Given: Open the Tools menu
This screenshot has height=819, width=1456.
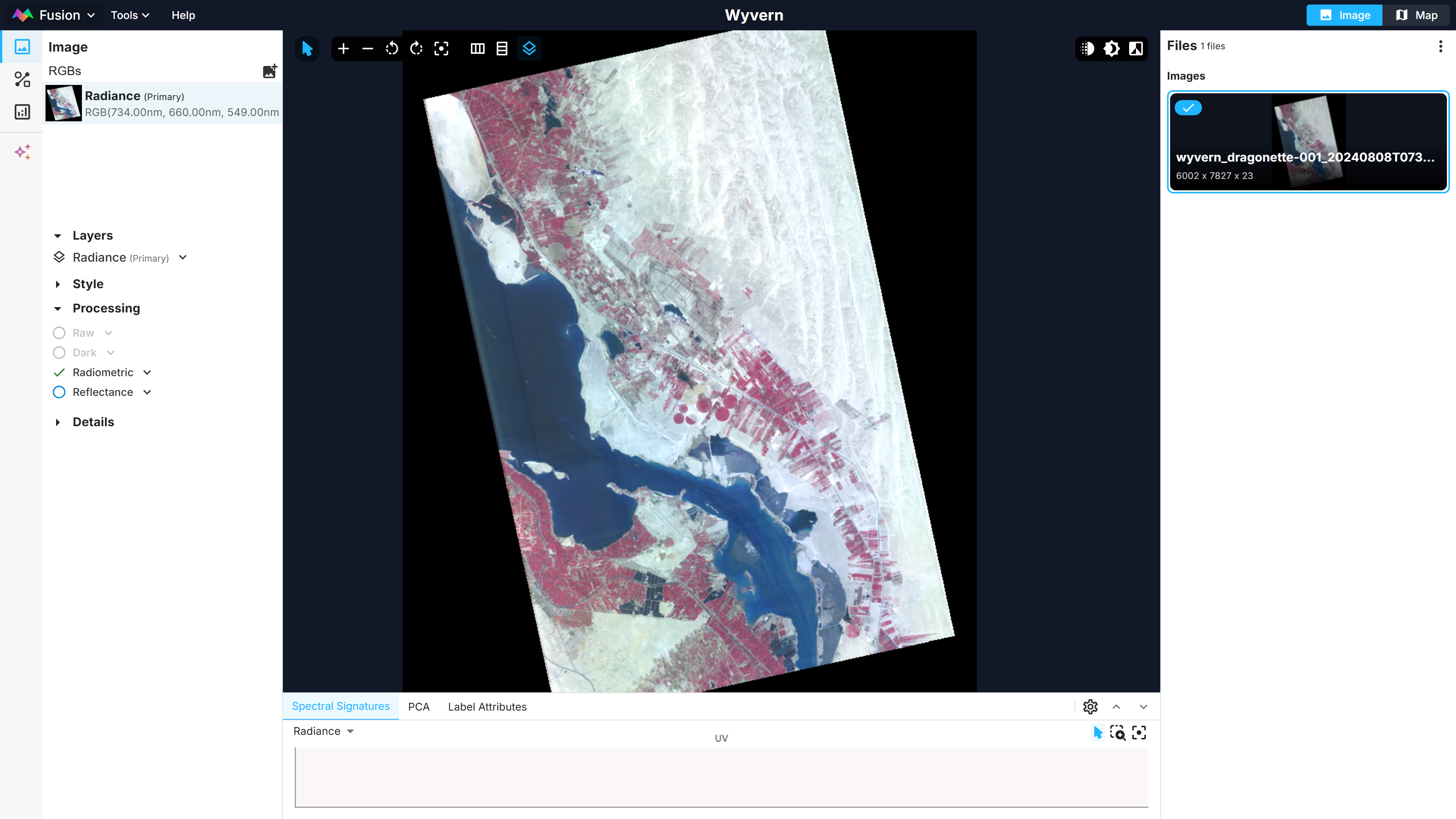Looking at the screenshot, I should (129, 15).
